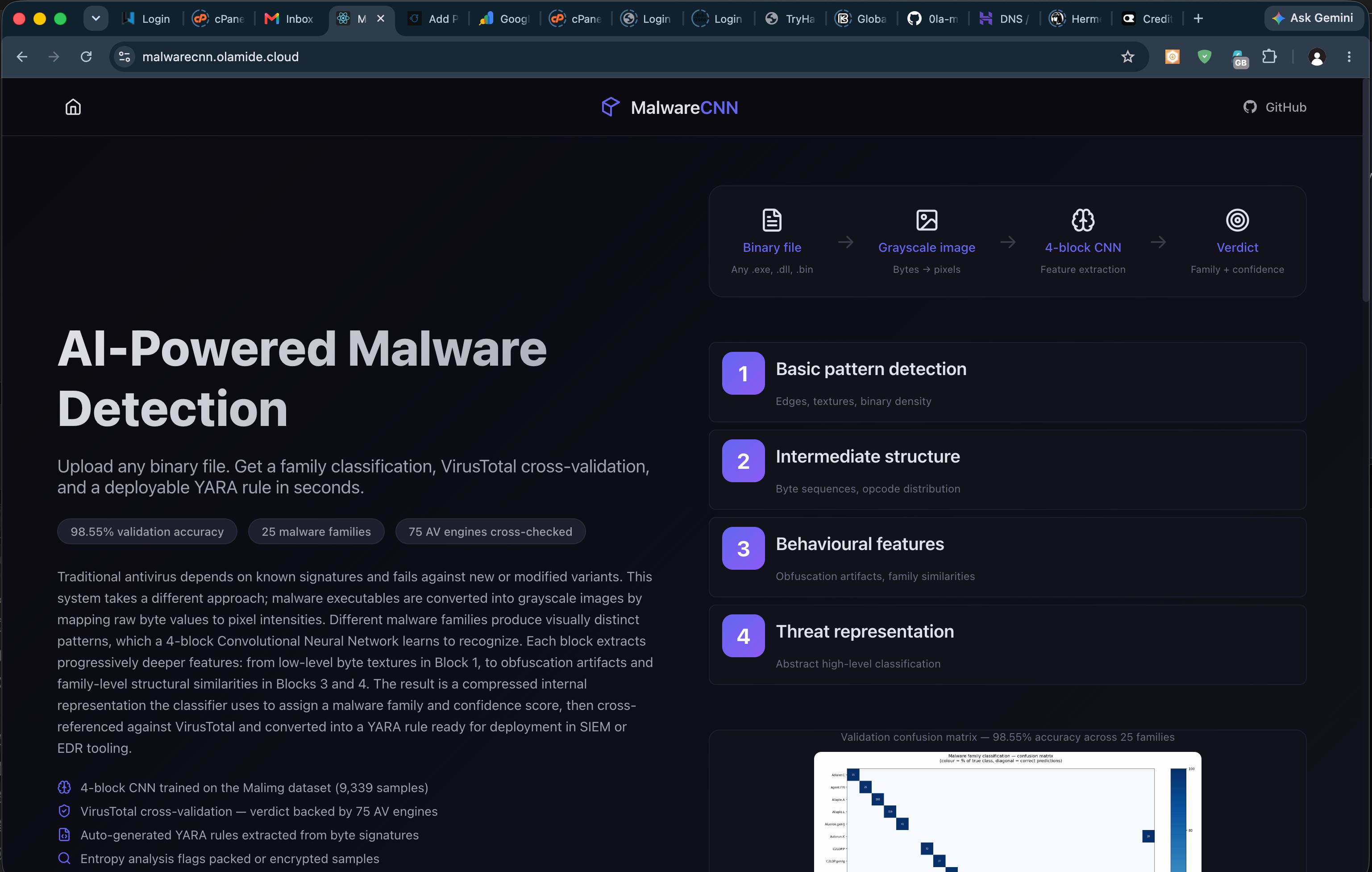Click the purple number 3 badge

point(743,548)
